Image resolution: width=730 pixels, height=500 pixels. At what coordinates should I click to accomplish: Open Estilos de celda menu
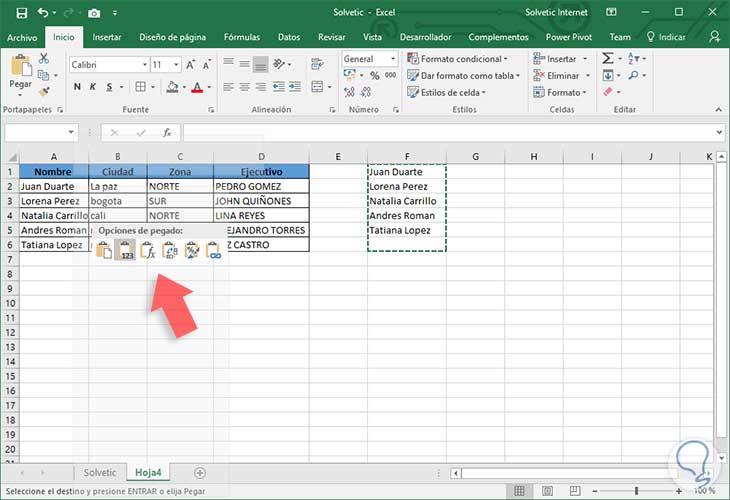[446, 92]
